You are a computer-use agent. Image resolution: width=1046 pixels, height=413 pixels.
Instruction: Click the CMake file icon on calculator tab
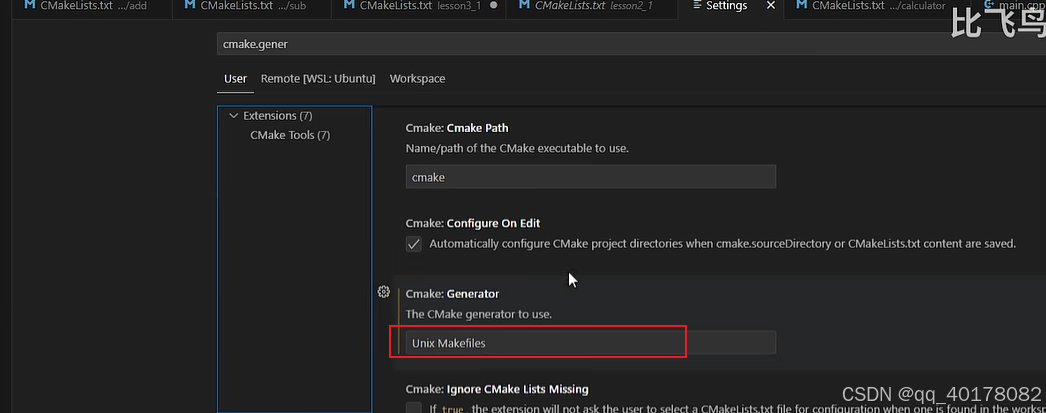(801, 5)
